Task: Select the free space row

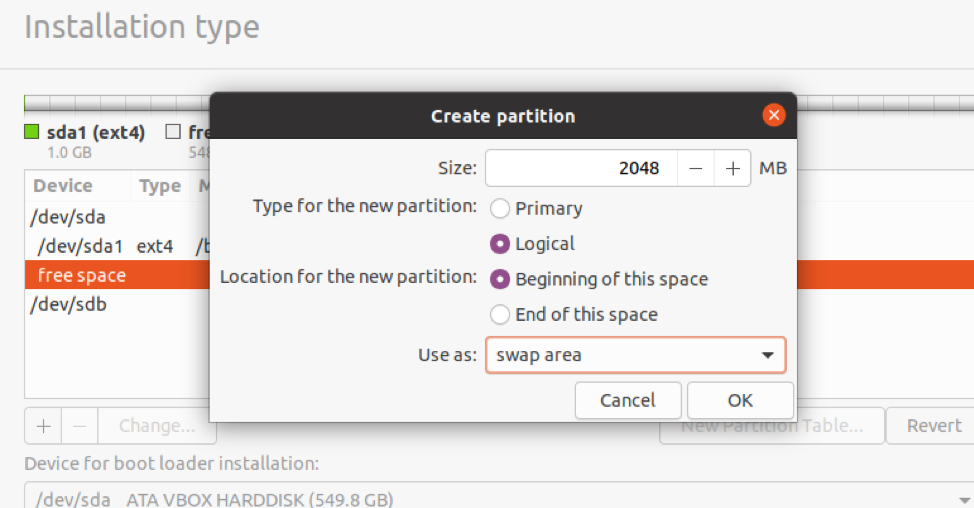Action: click(x=82, y=275)
